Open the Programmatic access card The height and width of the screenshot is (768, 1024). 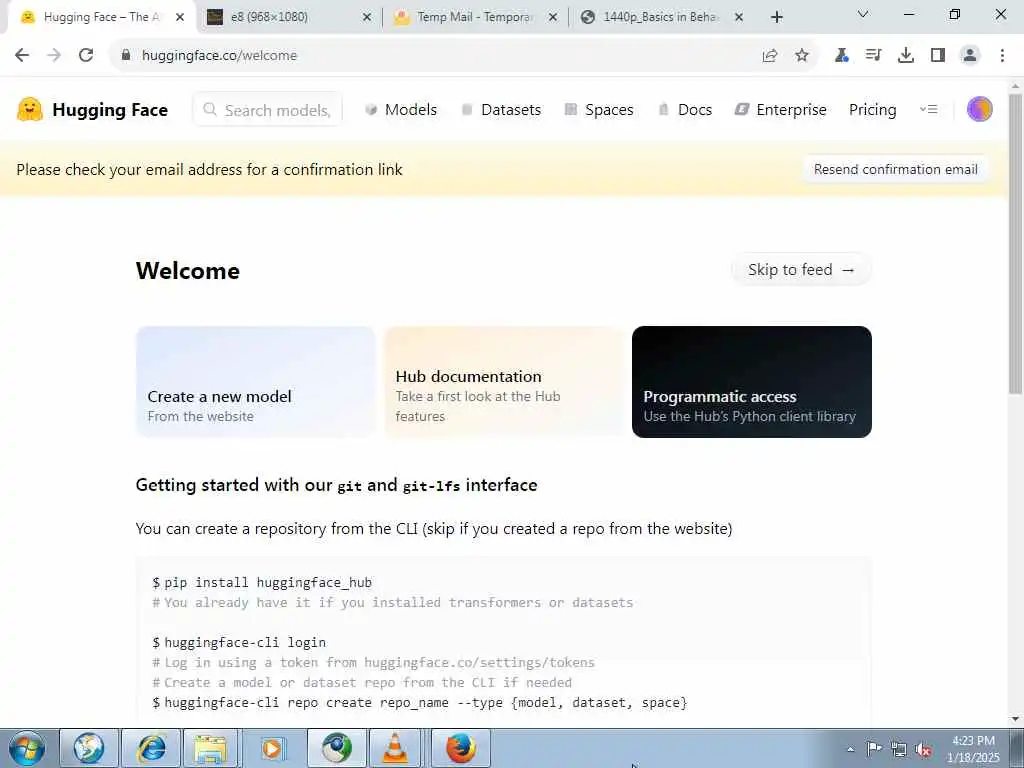pyautogui.click(x=752, y=382)
